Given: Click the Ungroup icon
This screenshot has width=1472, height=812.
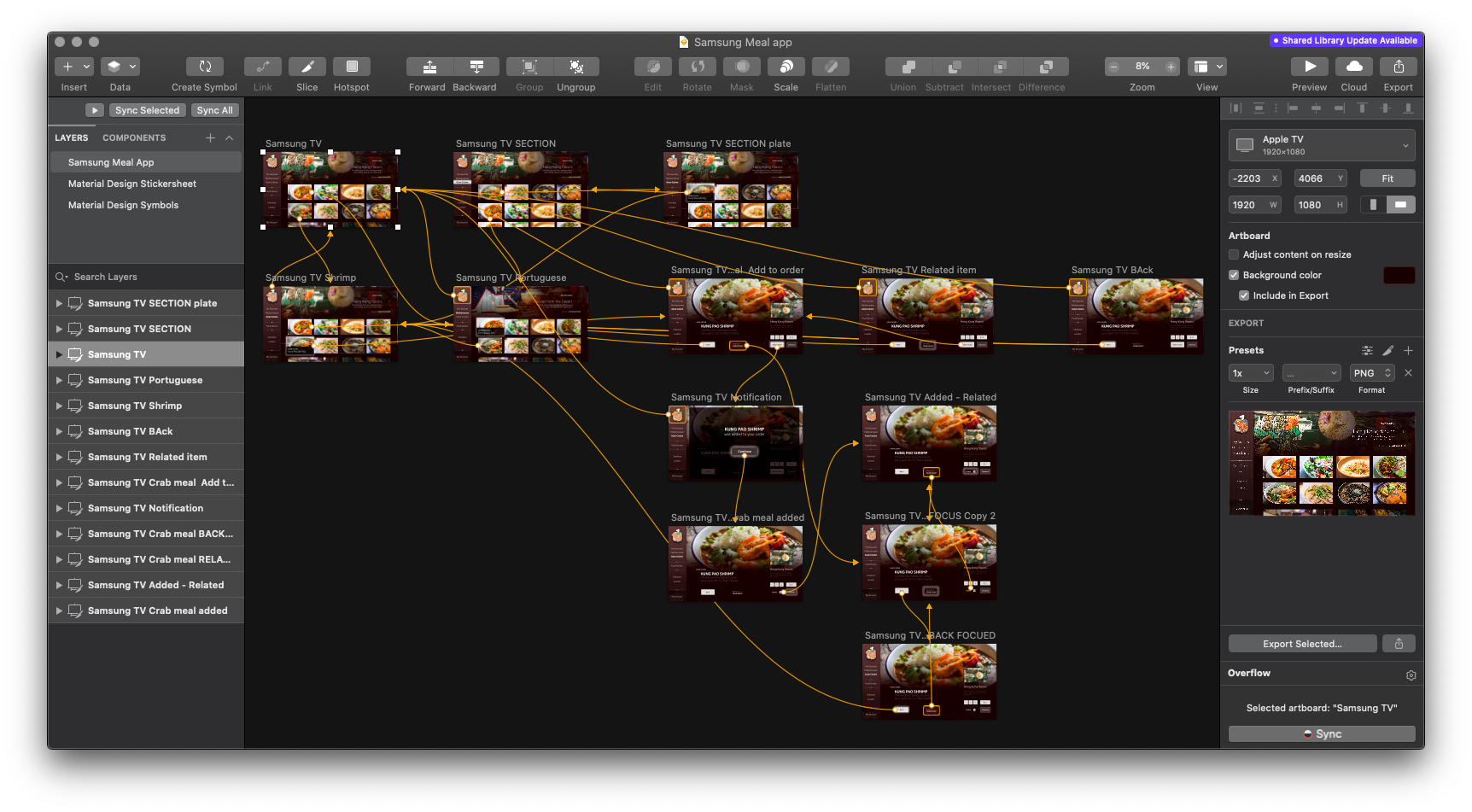Looking at the screenshot, I should click(576, 67).
